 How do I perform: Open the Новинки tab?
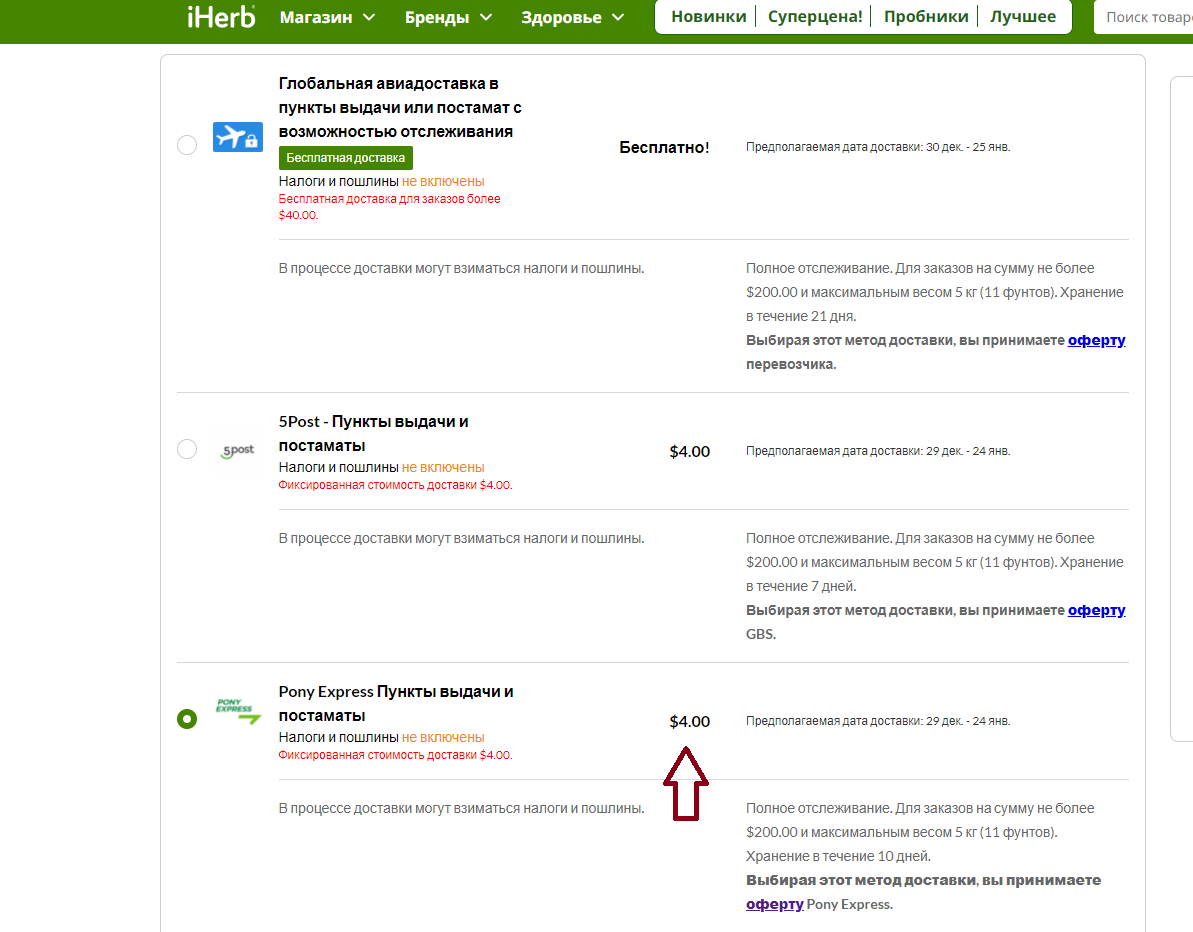708,17
